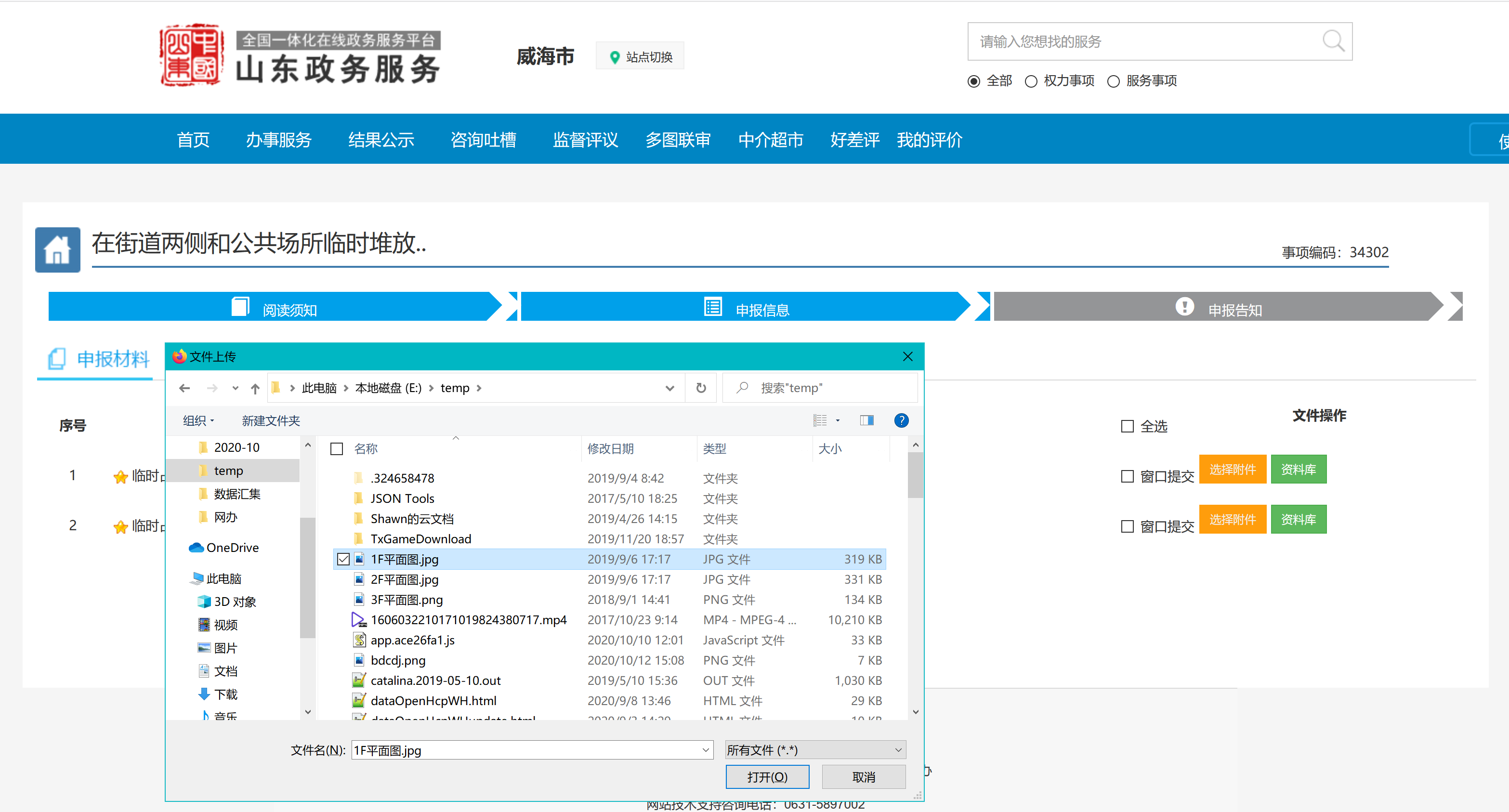Check the 全选 checkbox
This screenshot has height=812, width=1509.
pos(1127,426)
